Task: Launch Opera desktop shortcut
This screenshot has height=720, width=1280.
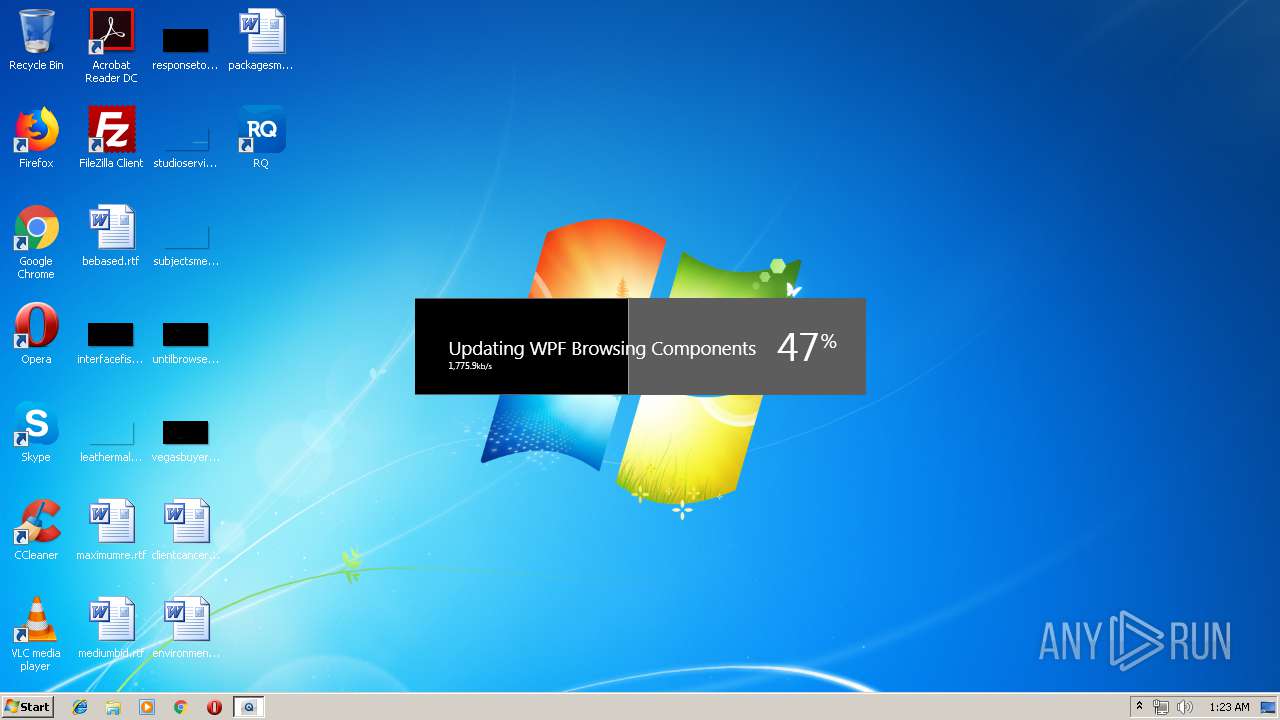Action: (36, 334)
